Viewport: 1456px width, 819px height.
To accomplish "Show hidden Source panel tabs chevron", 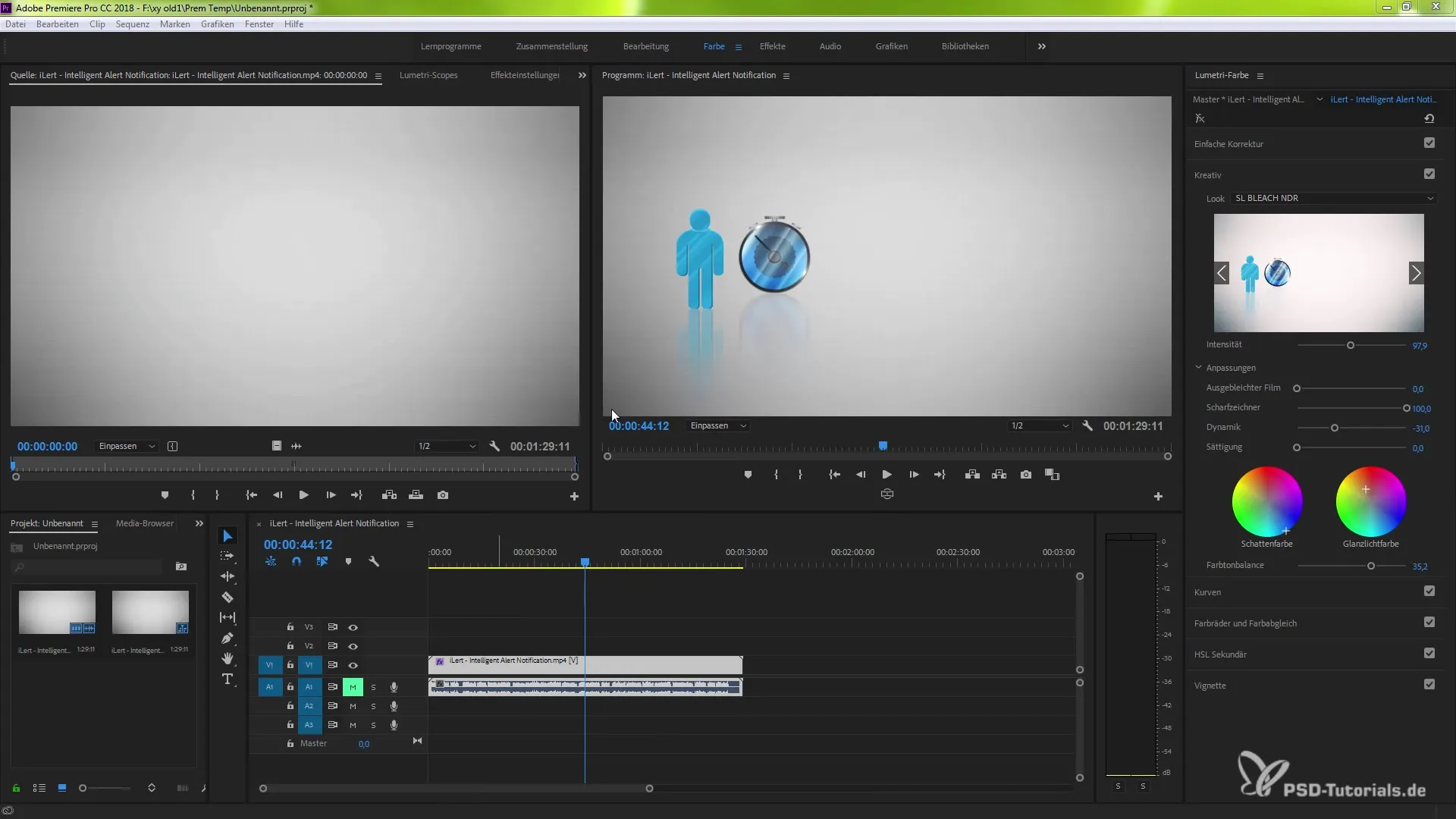I will coord(582,76).
